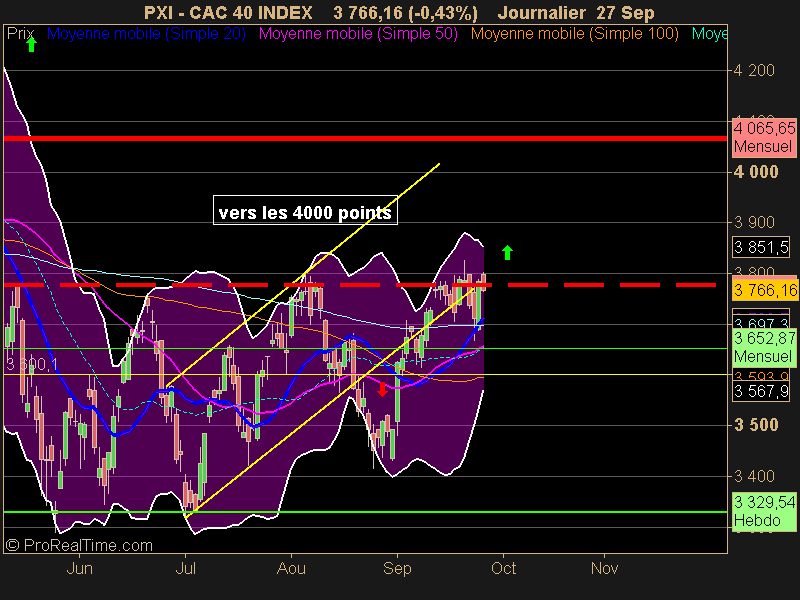Click the 3 600,1 label on chart left
The image size is (800, 600).
tap(32, 364)
